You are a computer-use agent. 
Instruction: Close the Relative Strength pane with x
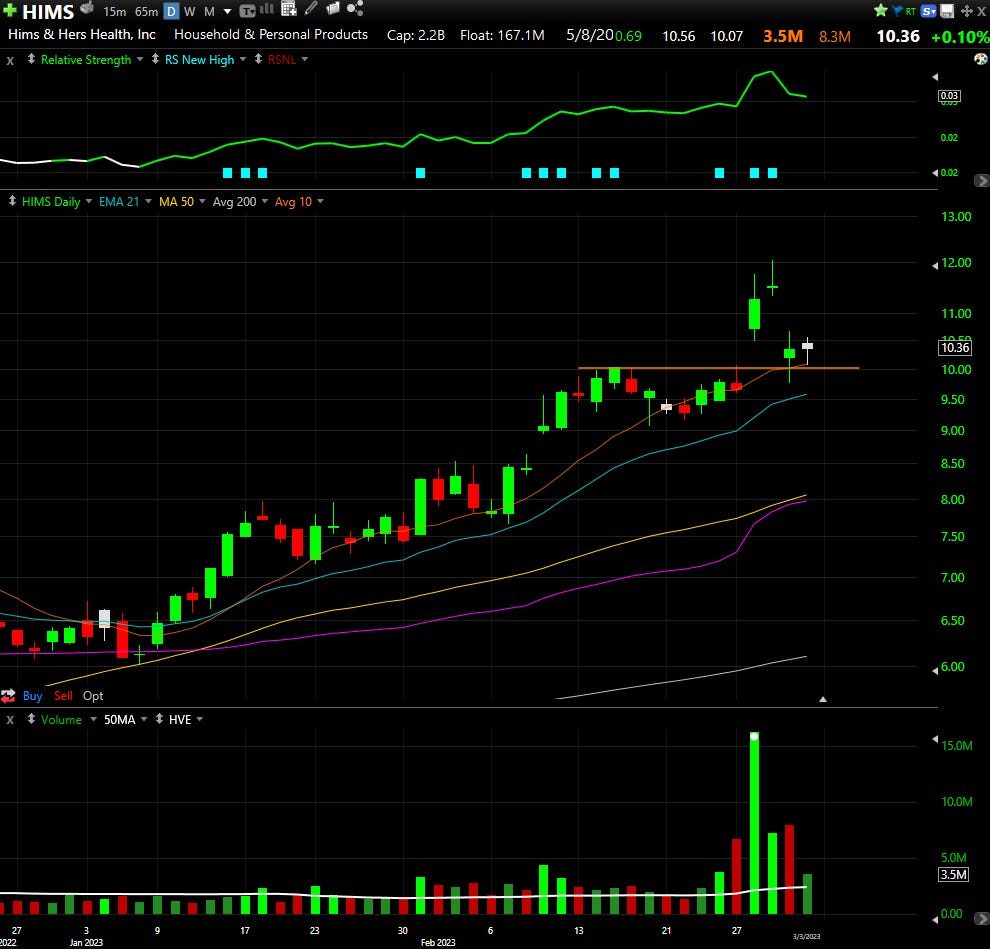[10, 61]
